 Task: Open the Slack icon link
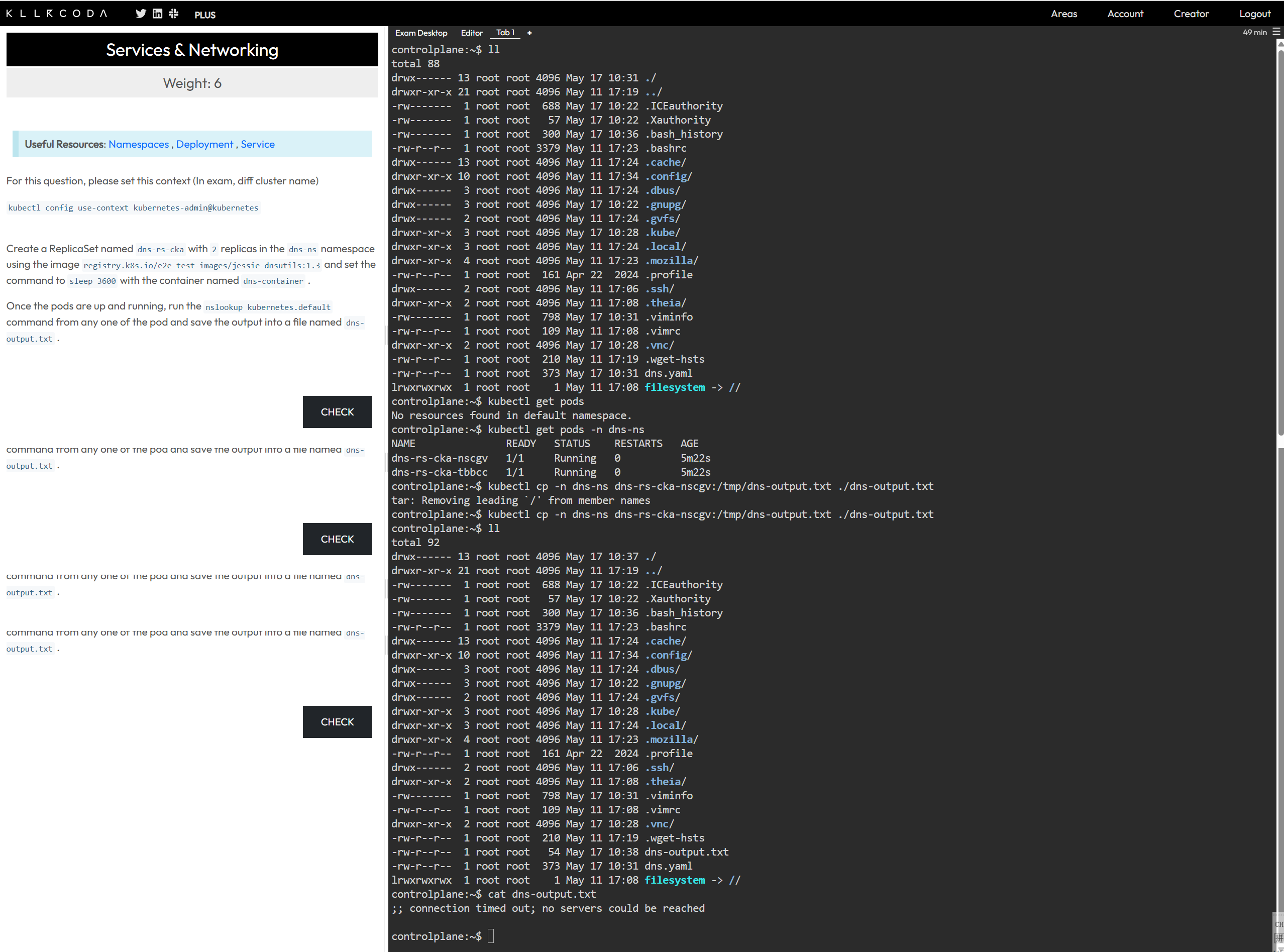coord(173,13)
